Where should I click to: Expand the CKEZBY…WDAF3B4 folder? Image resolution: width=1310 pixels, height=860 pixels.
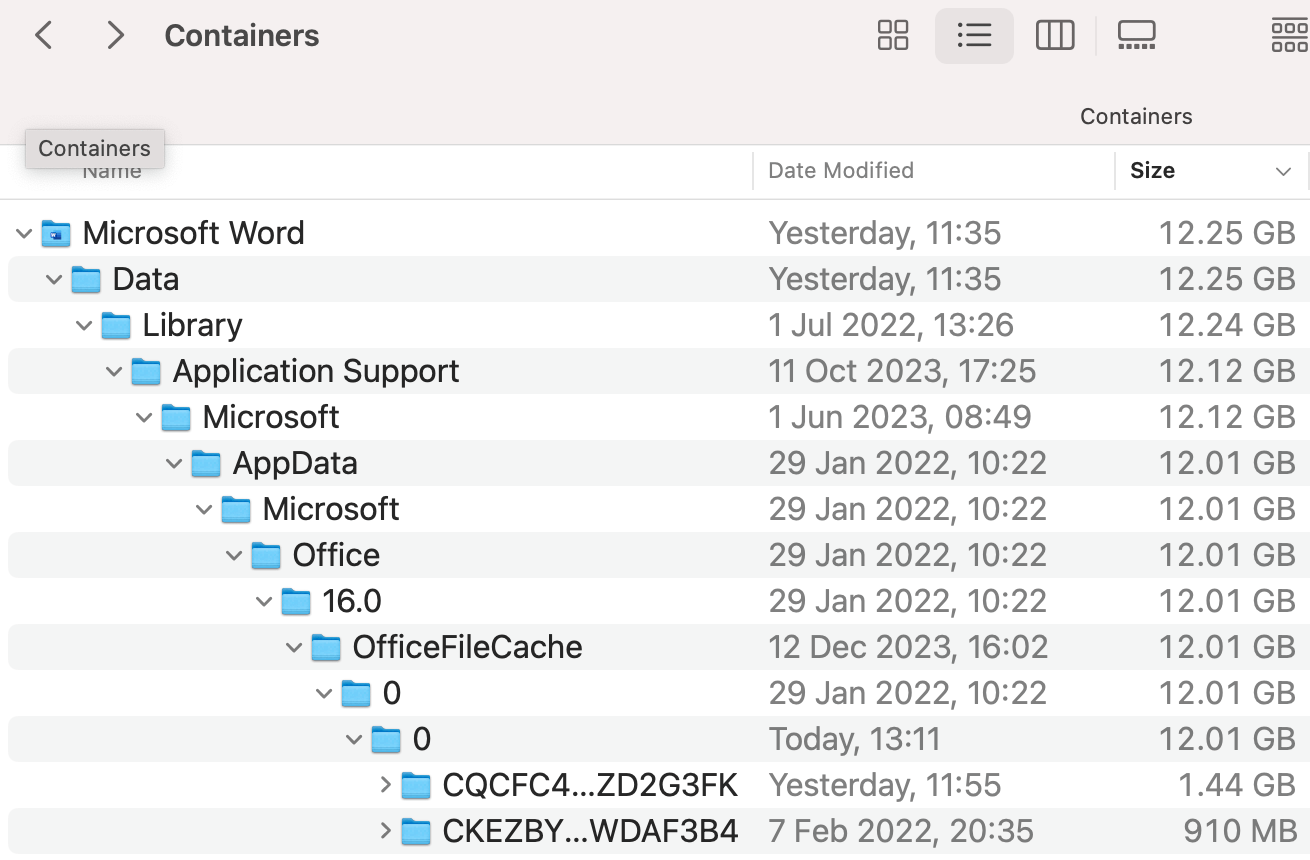[x=385, y=832]
